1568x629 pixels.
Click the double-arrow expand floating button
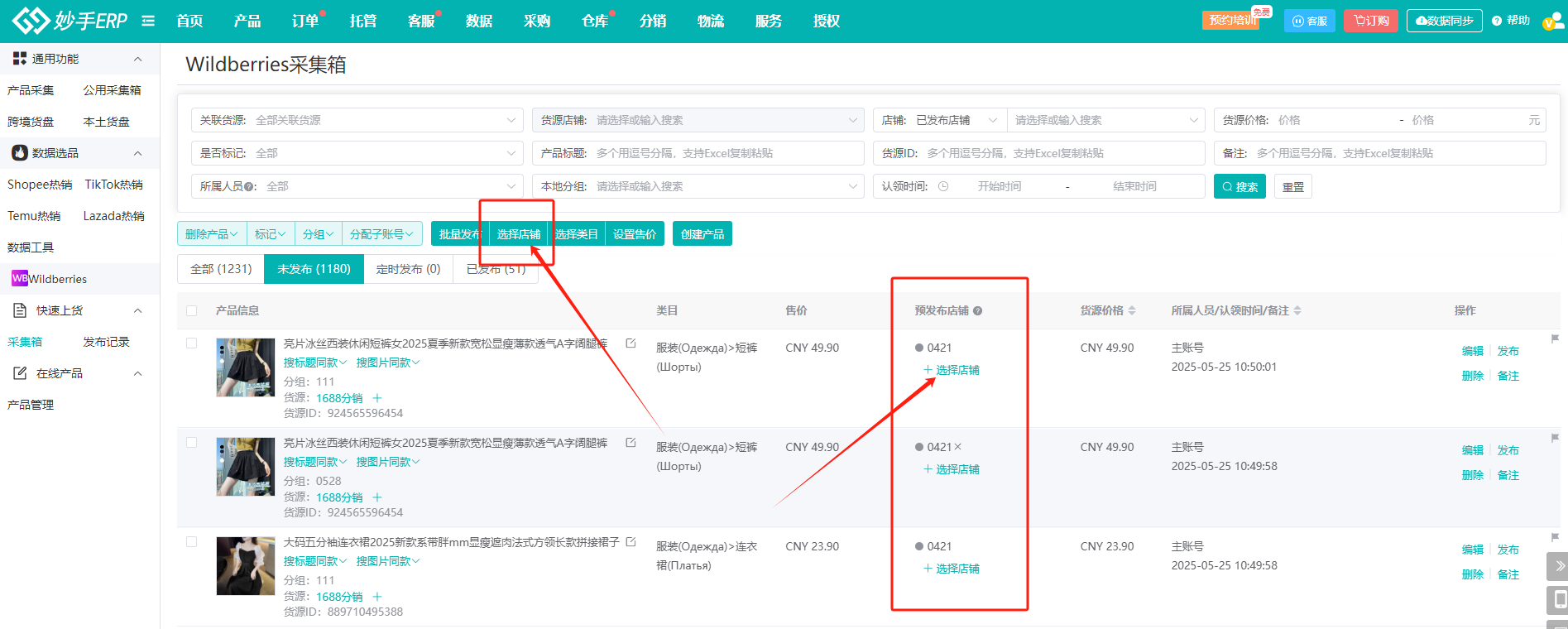1558,566
